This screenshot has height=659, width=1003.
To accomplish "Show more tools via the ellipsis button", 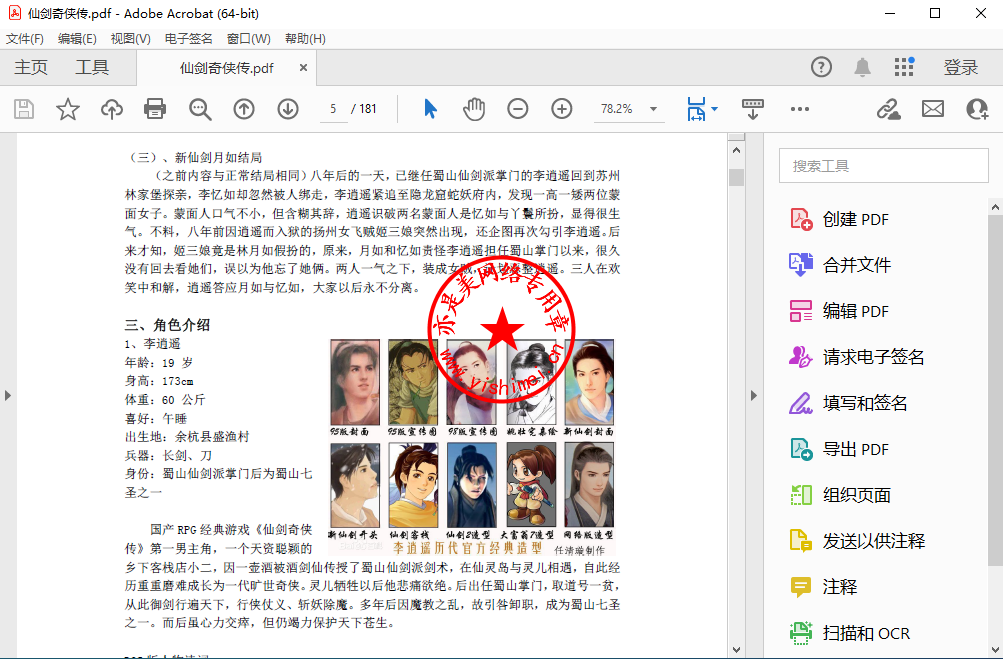I will [x=800, y=109].
